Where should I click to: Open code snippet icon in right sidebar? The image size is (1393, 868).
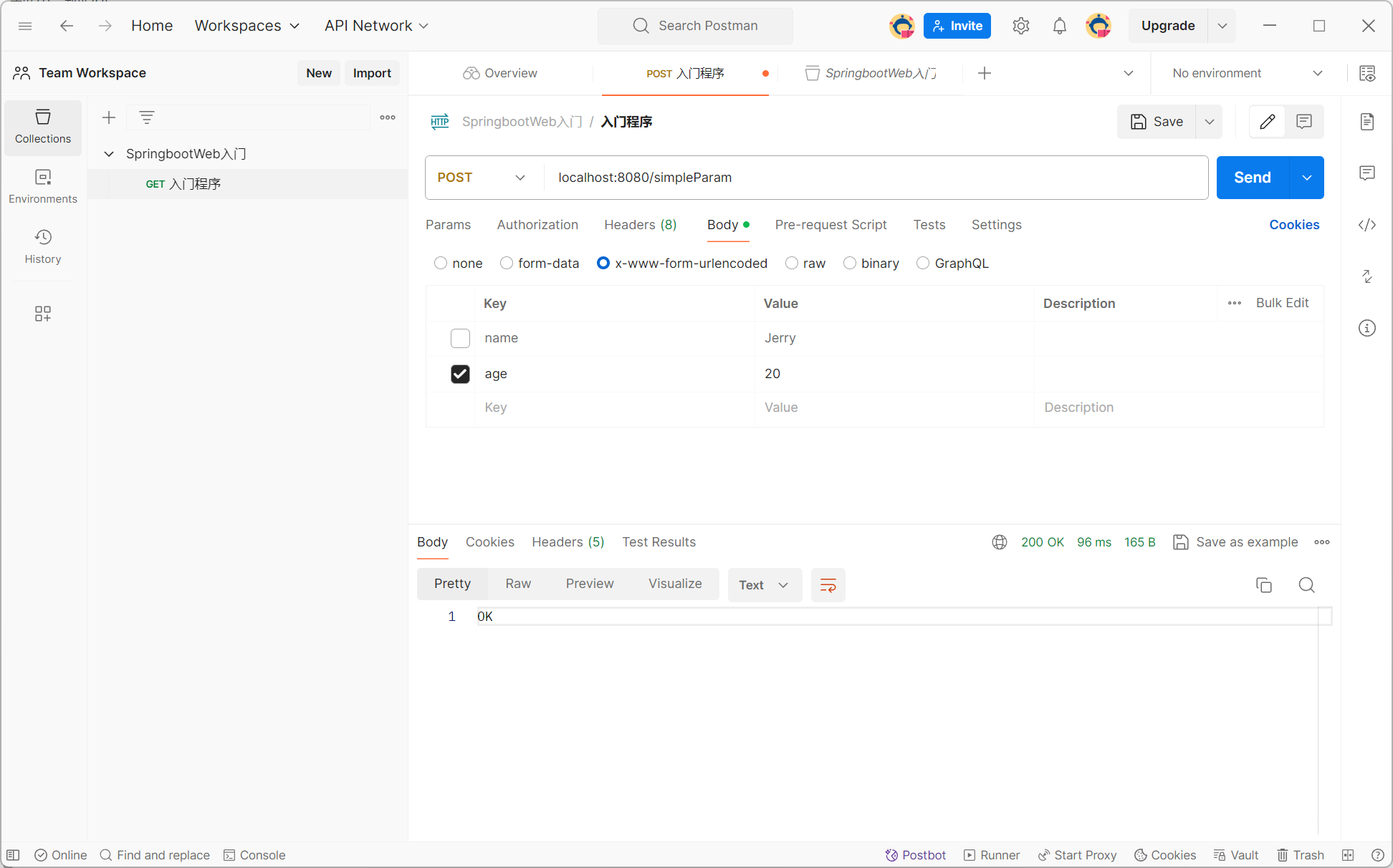1367,225
